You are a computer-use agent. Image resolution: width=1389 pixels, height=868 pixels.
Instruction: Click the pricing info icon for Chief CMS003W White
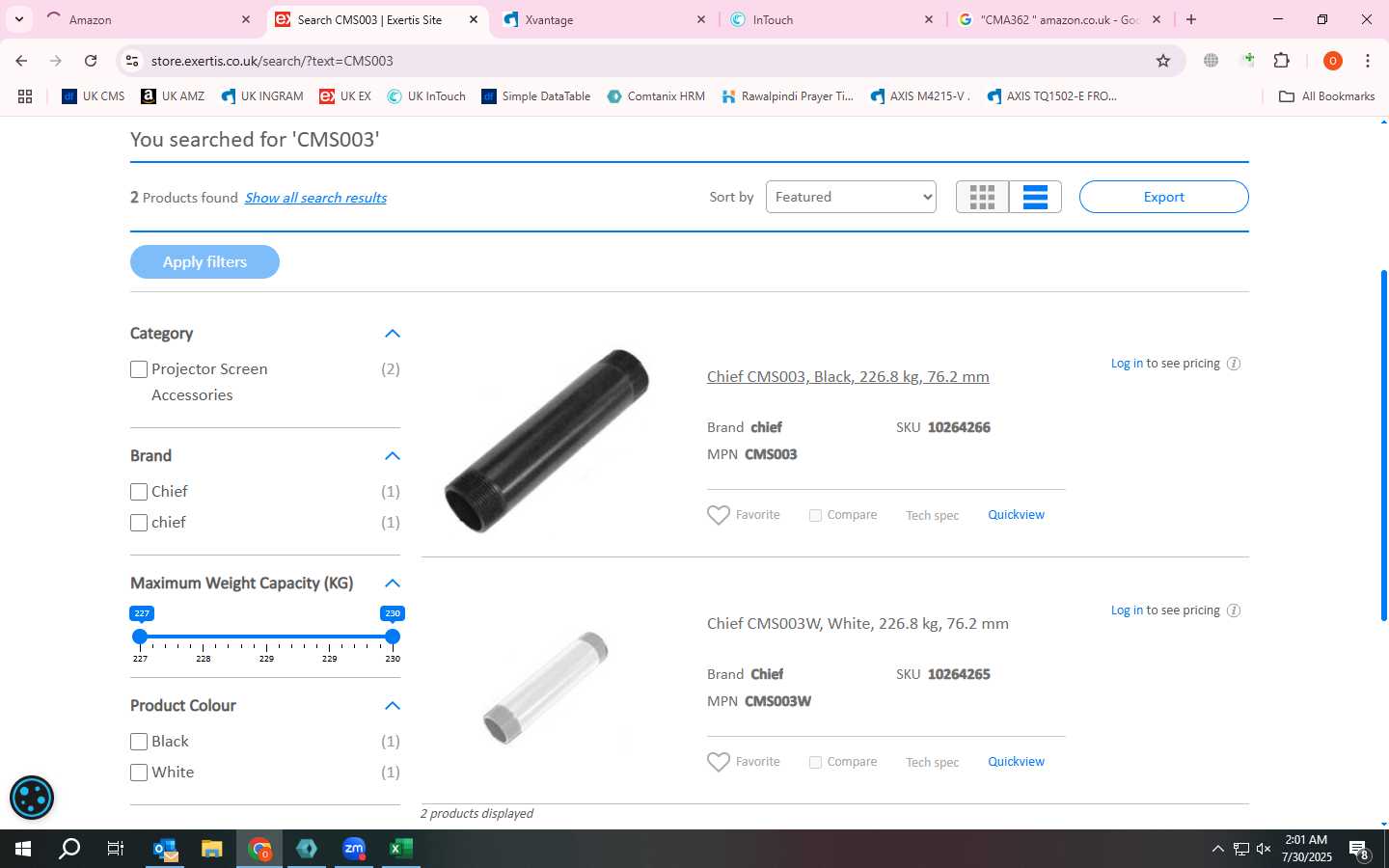coord(1234,610)
